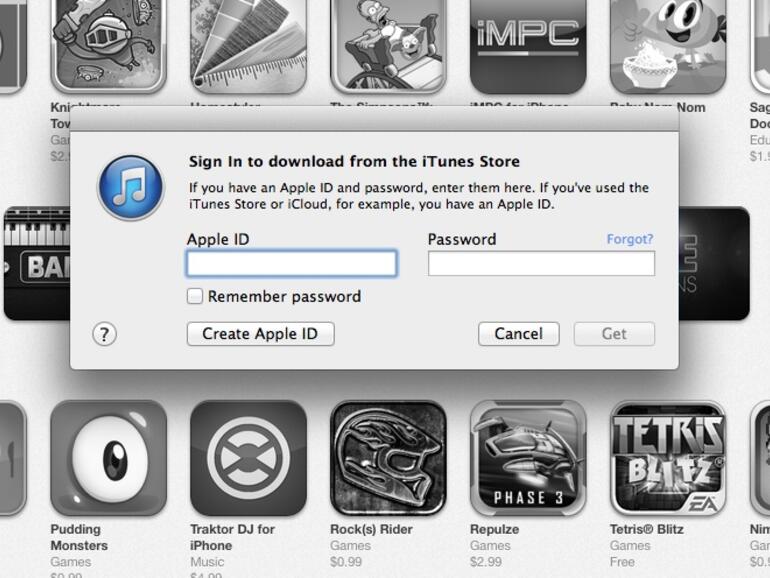This screenshot has height=578, width=770.
Task: Select the iMPC app icon
Action: point(528,47)
